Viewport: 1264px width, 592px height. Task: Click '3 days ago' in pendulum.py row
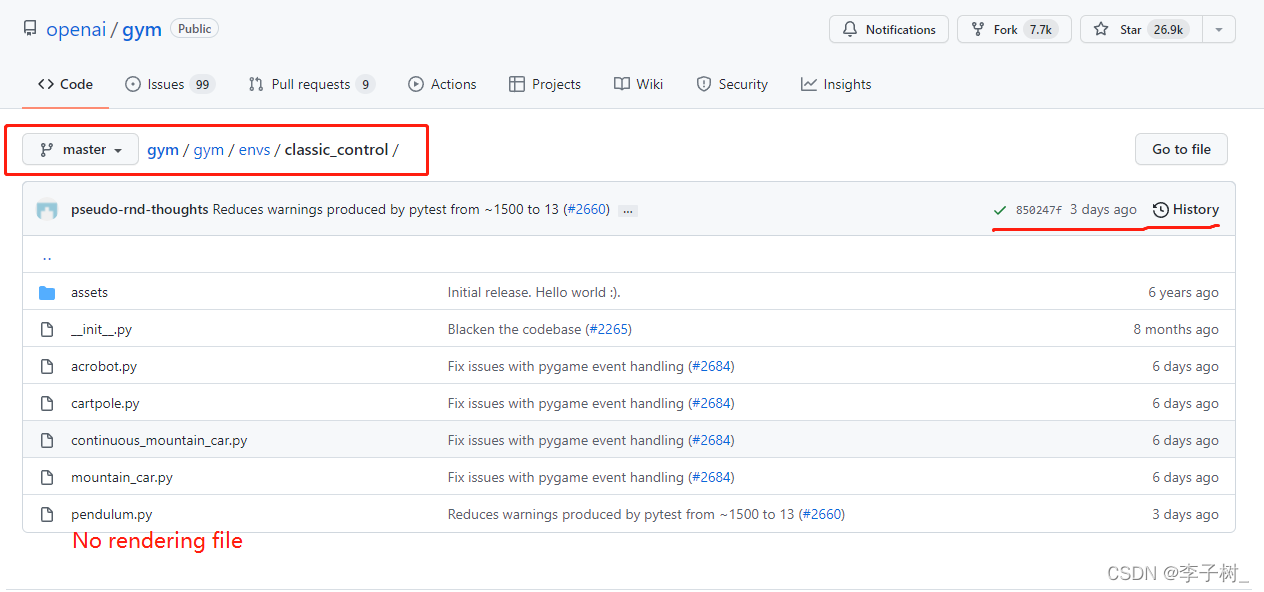1185,514
